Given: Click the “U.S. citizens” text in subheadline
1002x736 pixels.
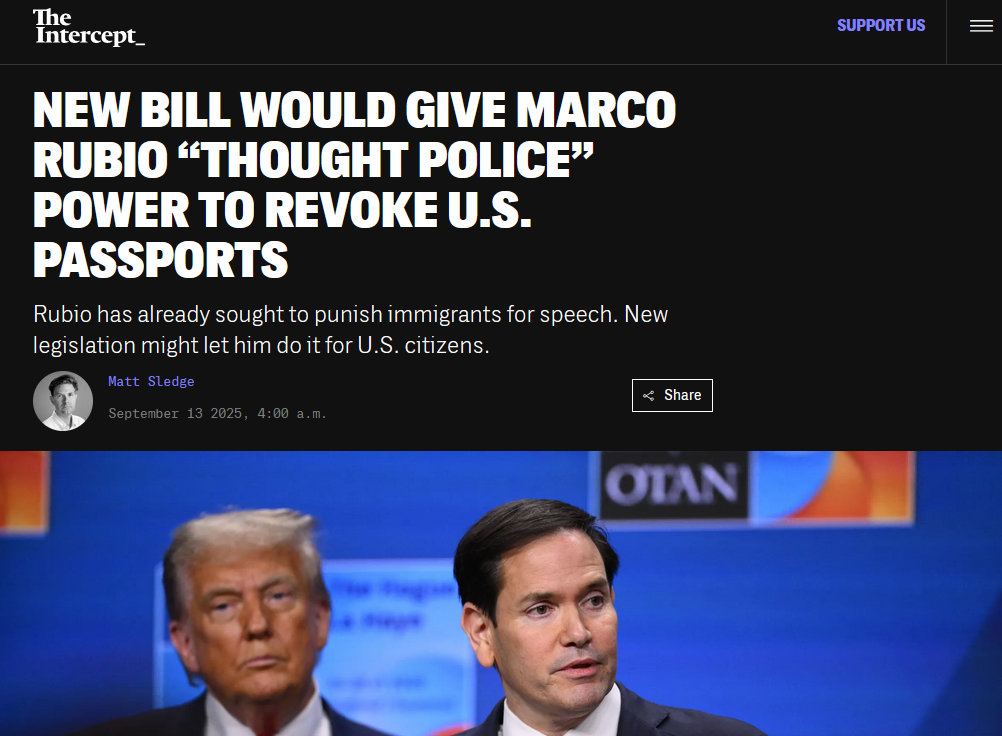Looking at the screenshot, I should [x=423, y=346].
